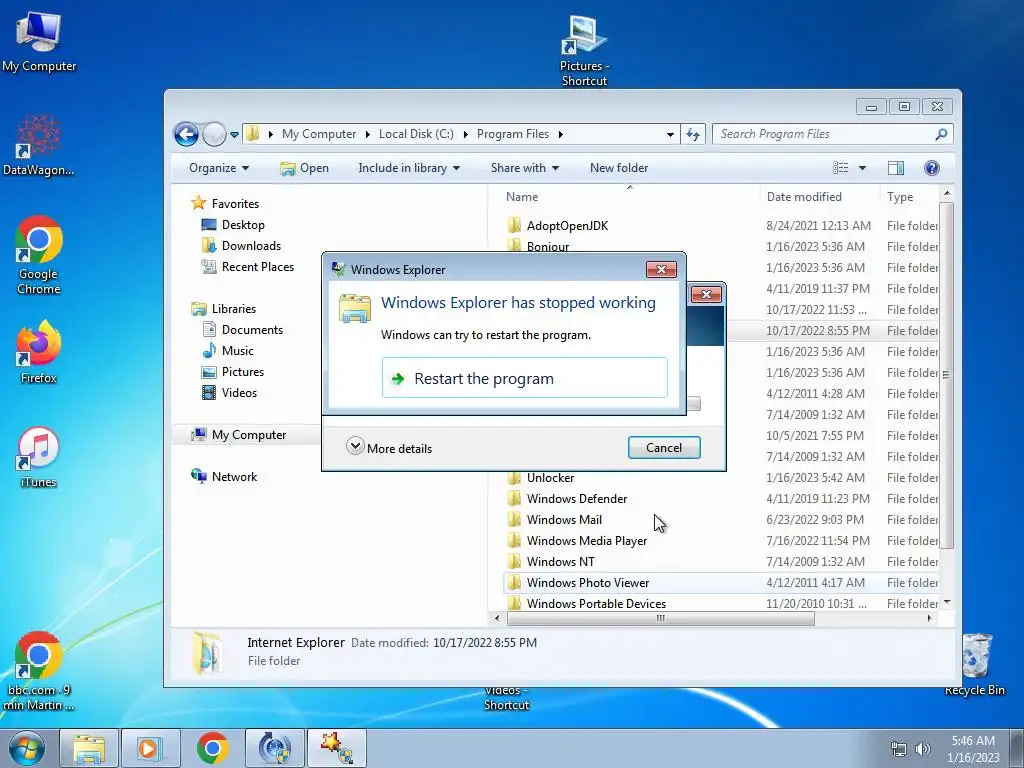Navigate to Local Disk (C:) breadcrumb
This screenshot has height=768, width=1024.
[x=416, y=134]
